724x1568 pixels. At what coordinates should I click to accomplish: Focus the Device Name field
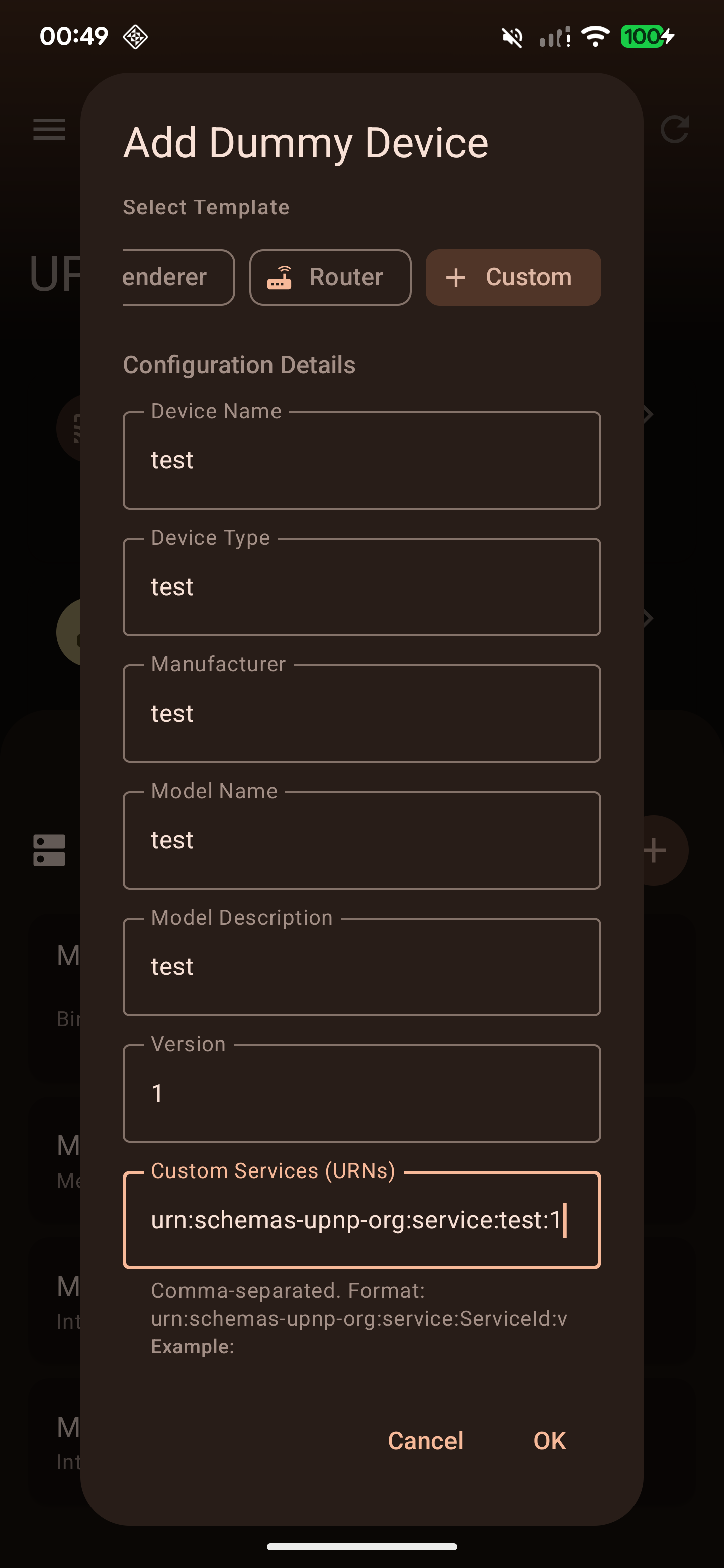coord(361,460)
